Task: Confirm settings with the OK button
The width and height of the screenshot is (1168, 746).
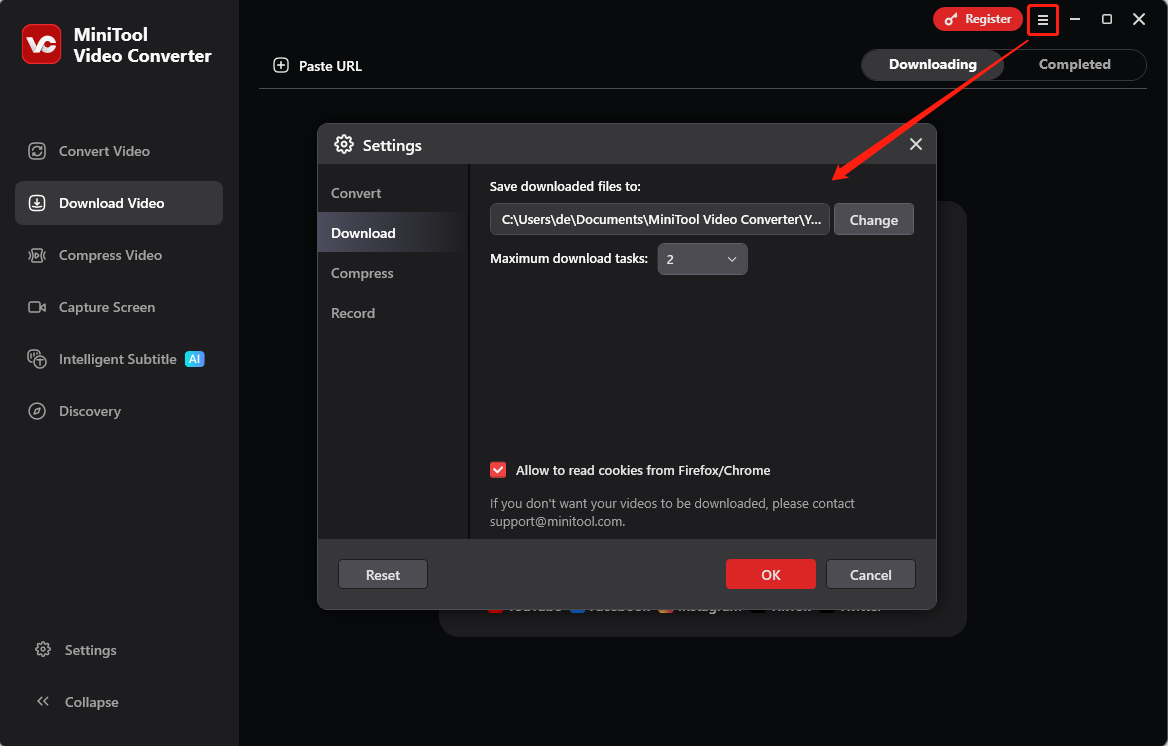Action: pos(770,574)
